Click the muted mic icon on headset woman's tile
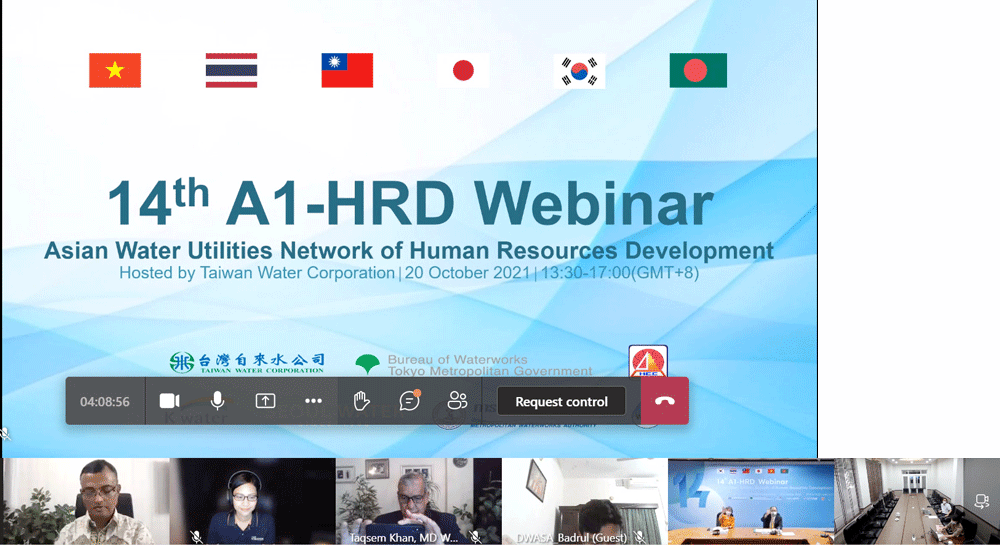The height and width of the screenshot is (545, 1000). (196, 537)
